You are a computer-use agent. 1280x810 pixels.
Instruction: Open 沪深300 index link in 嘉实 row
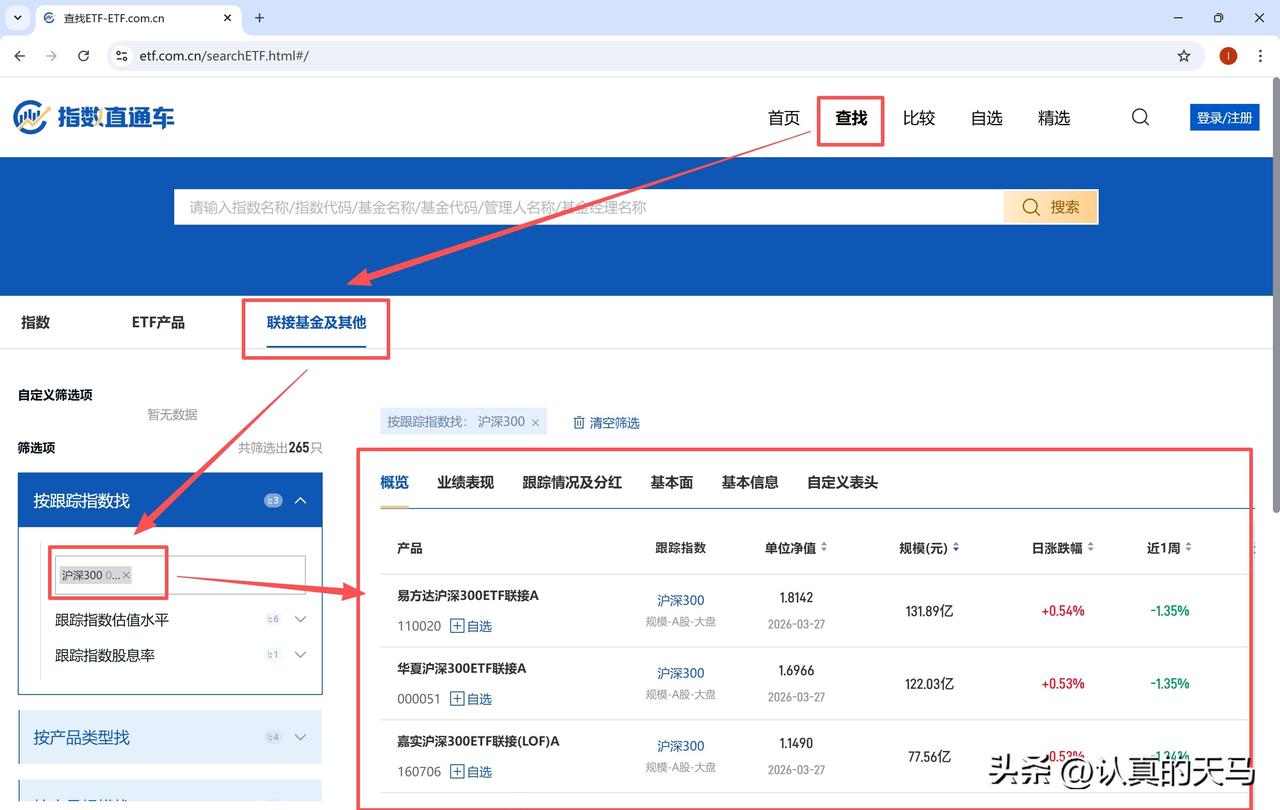(681, 747)
